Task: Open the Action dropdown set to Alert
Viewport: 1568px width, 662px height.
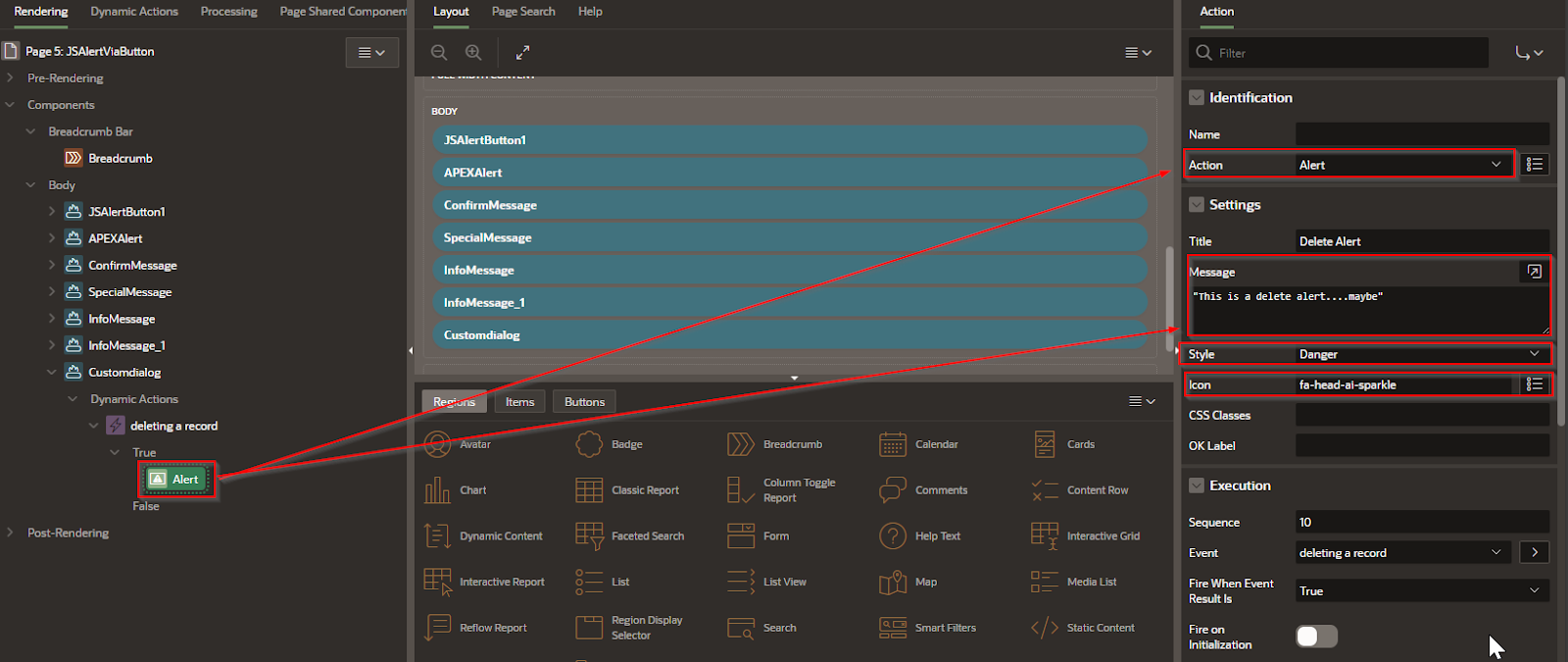Action: (x=1404, y=165)
